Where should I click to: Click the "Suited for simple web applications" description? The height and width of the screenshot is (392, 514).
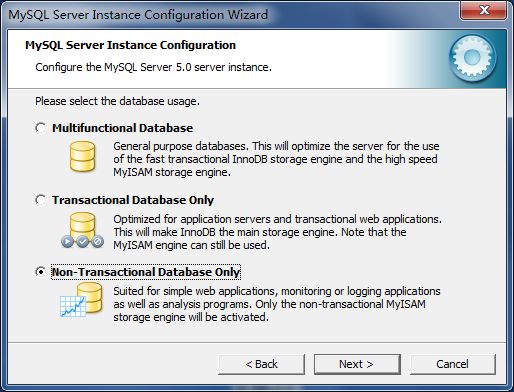point(277,304)
